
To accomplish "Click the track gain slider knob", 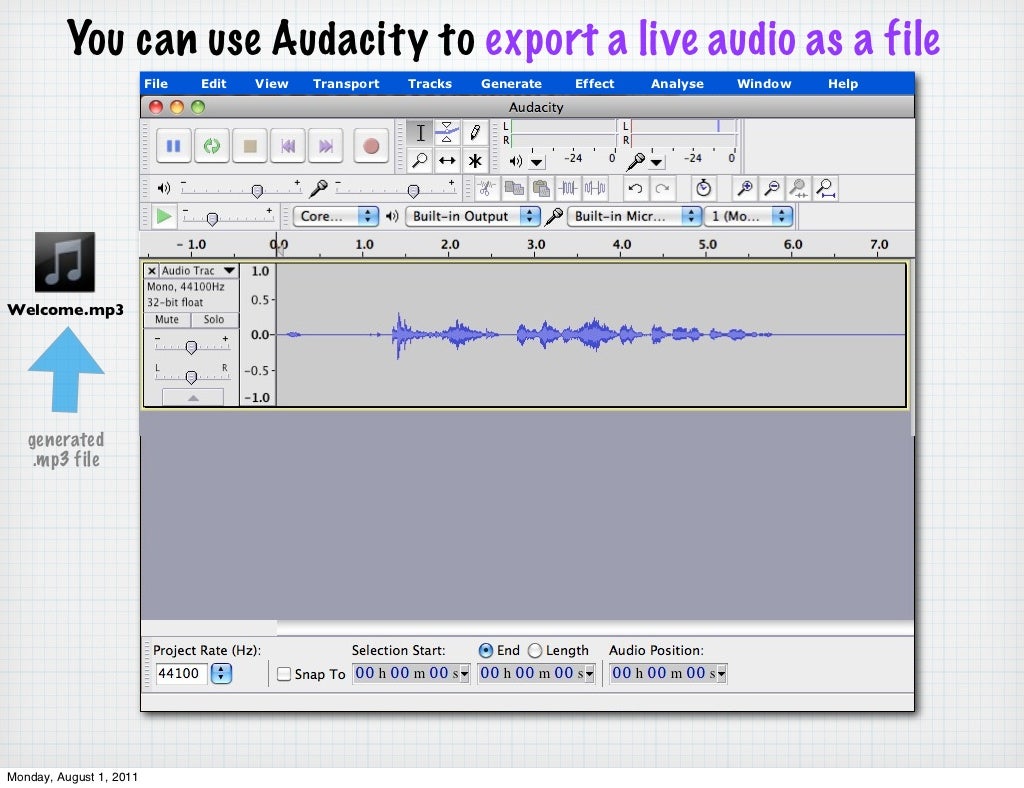I will (x=191, y=347).
